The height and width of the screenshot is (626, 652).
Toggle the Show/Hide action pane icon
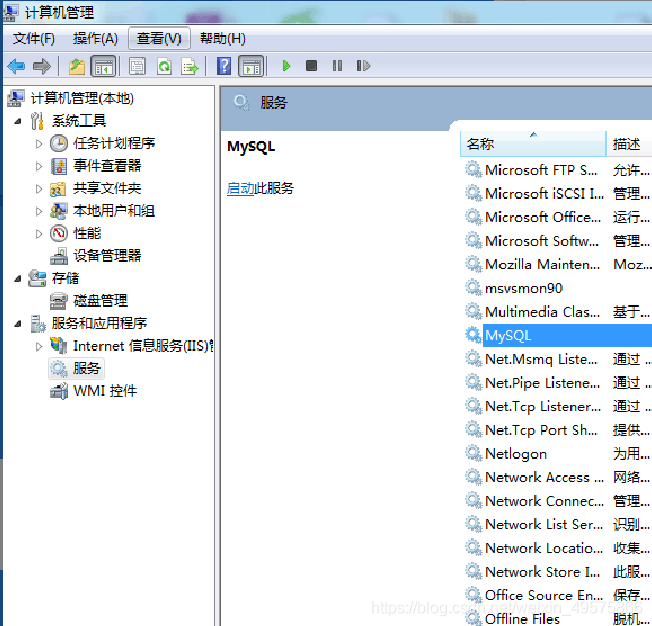pyautogui.click(x=251, y=66)
